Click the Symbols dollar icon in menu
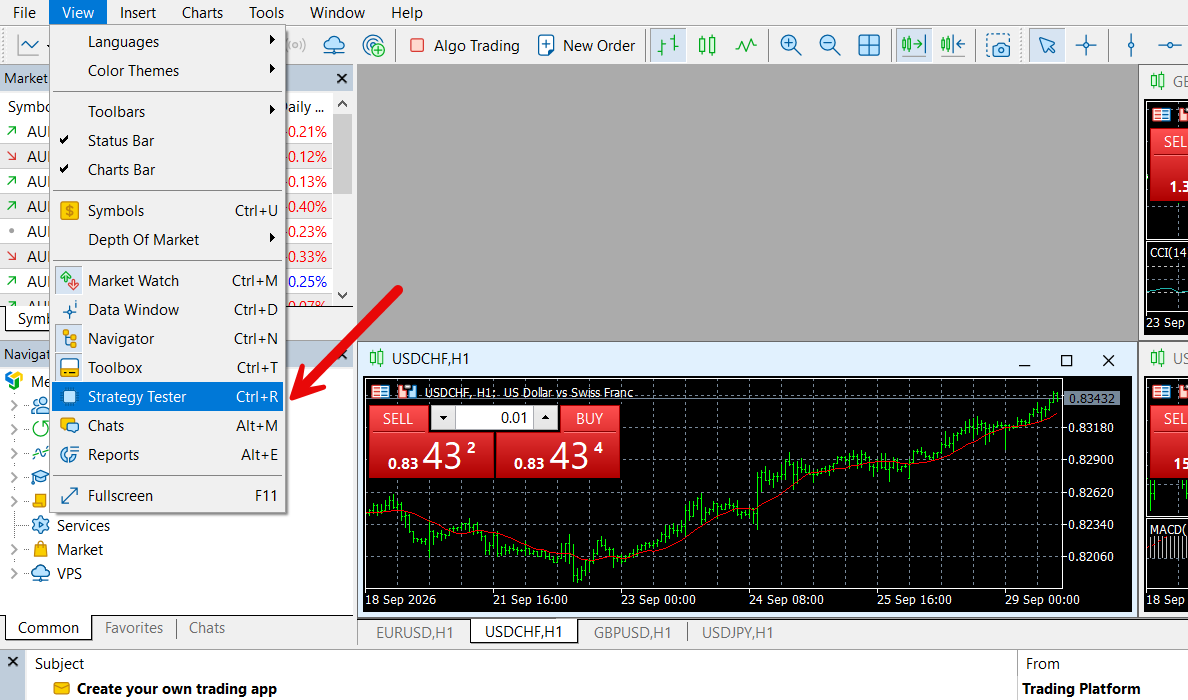Screen dimensions: 1188x700 click(70, 211)
